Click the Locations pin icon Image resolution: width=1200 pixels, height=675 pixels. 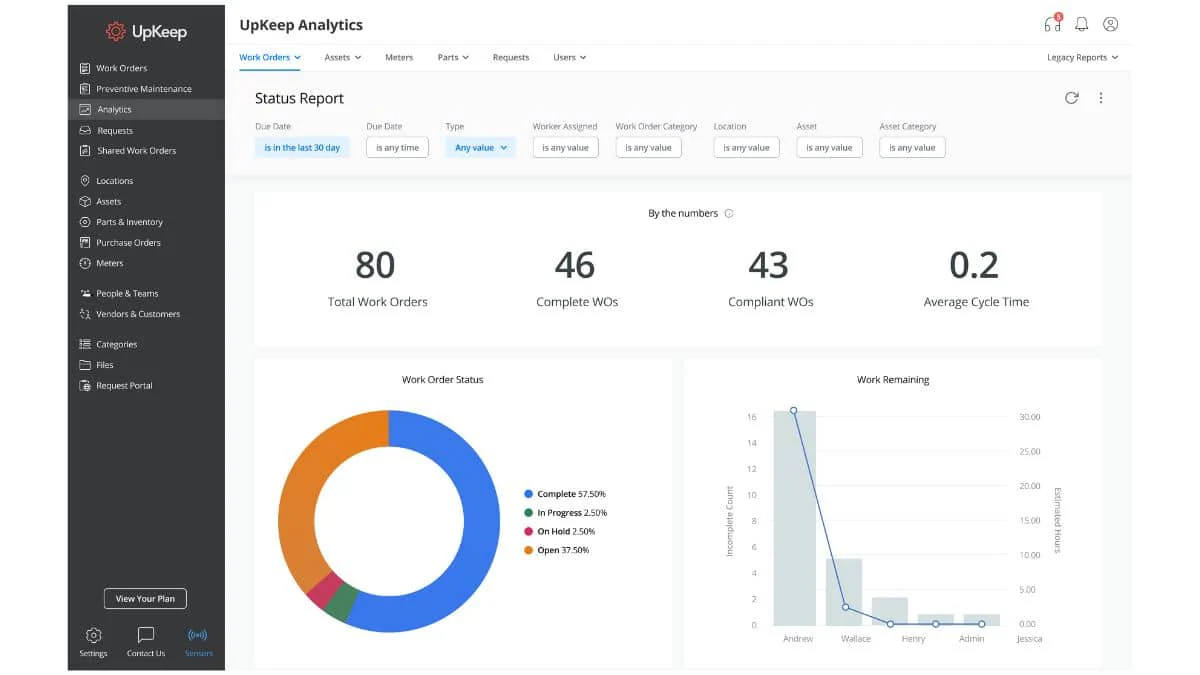point(85,181)
